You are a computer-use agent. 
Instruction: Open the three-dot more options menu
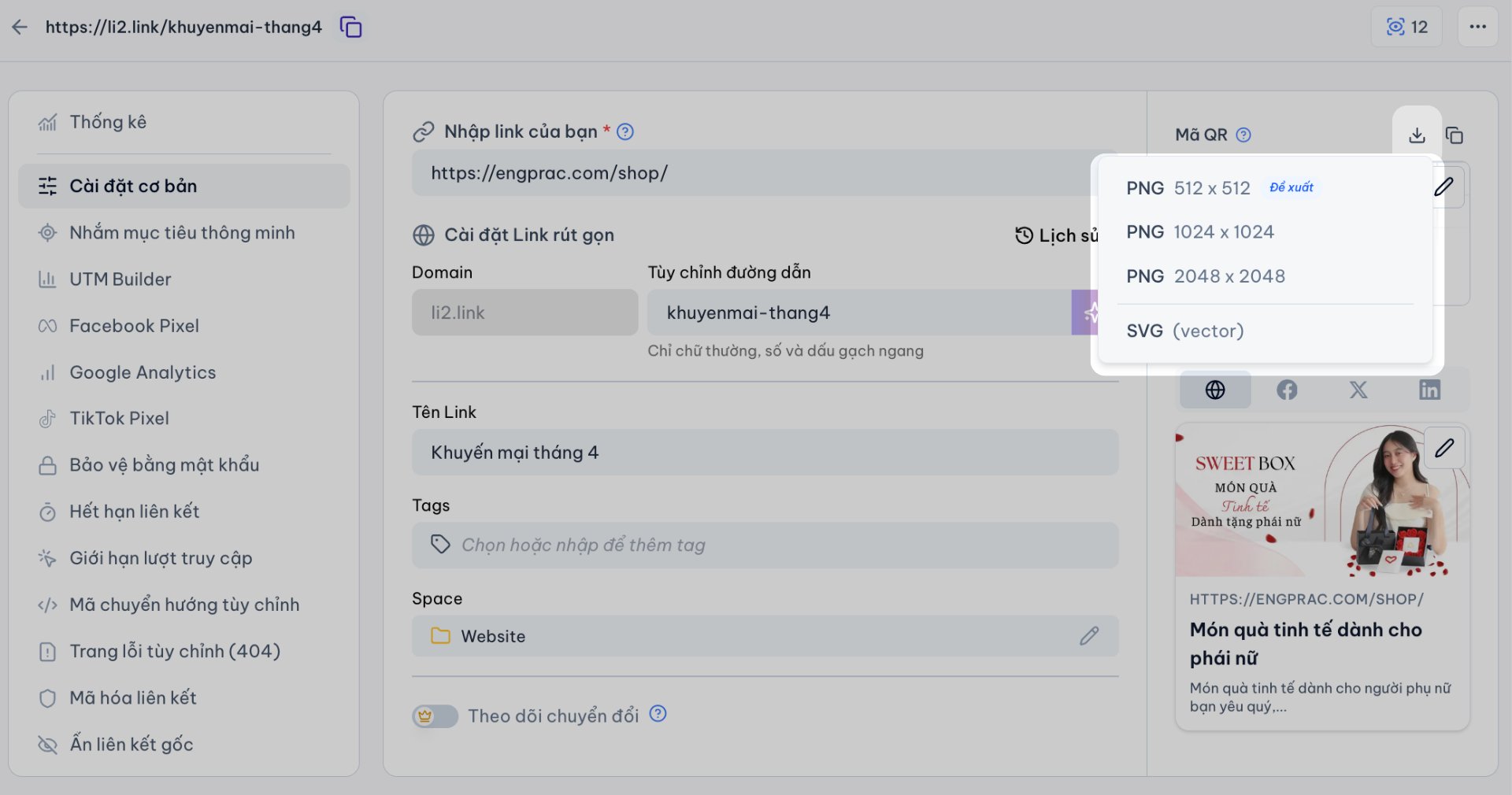(1477, 27)
